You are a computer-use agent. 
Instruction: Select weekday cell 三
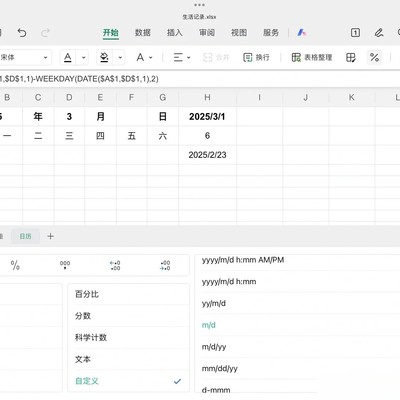(69, 136)
